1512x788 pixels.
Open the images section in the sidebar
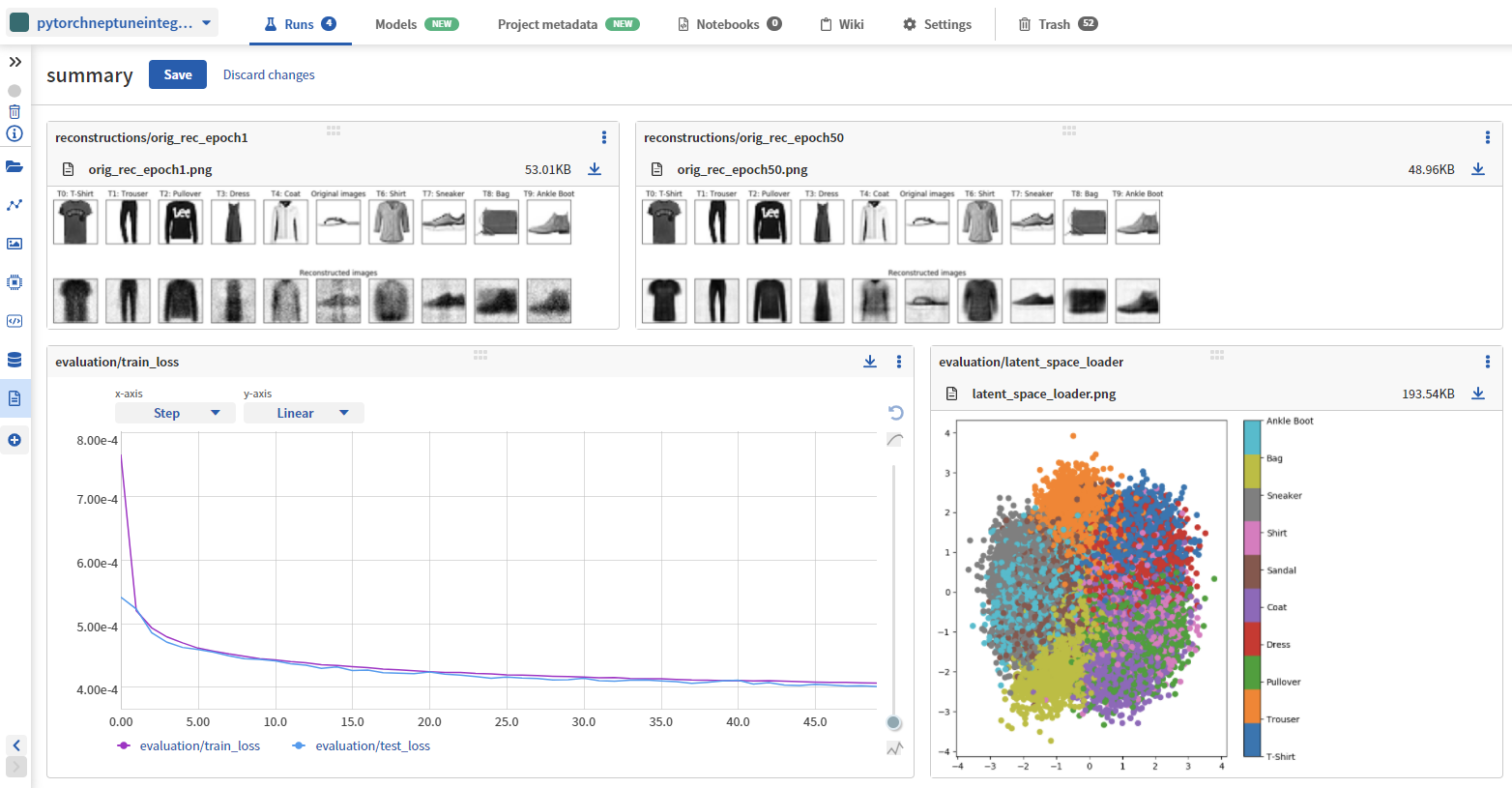coord(15,244)
